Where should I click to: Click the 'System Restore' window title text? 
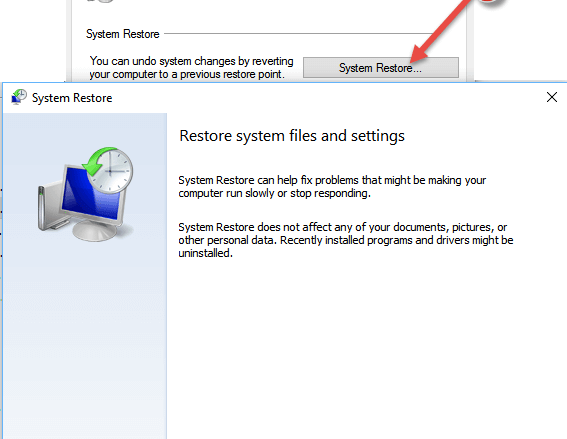[x=72, y=98]
